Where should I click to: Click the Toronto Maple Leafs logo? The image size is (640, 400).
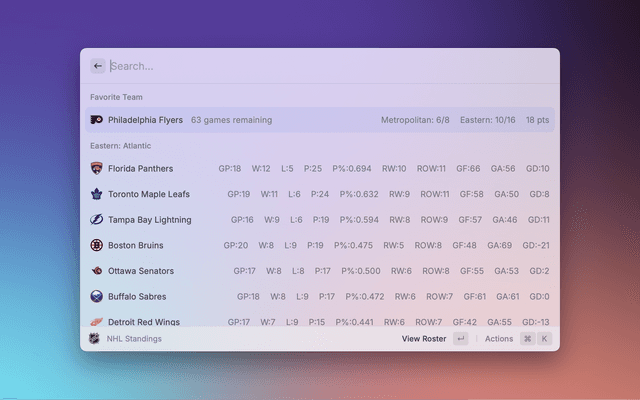(x=96, y=194)
